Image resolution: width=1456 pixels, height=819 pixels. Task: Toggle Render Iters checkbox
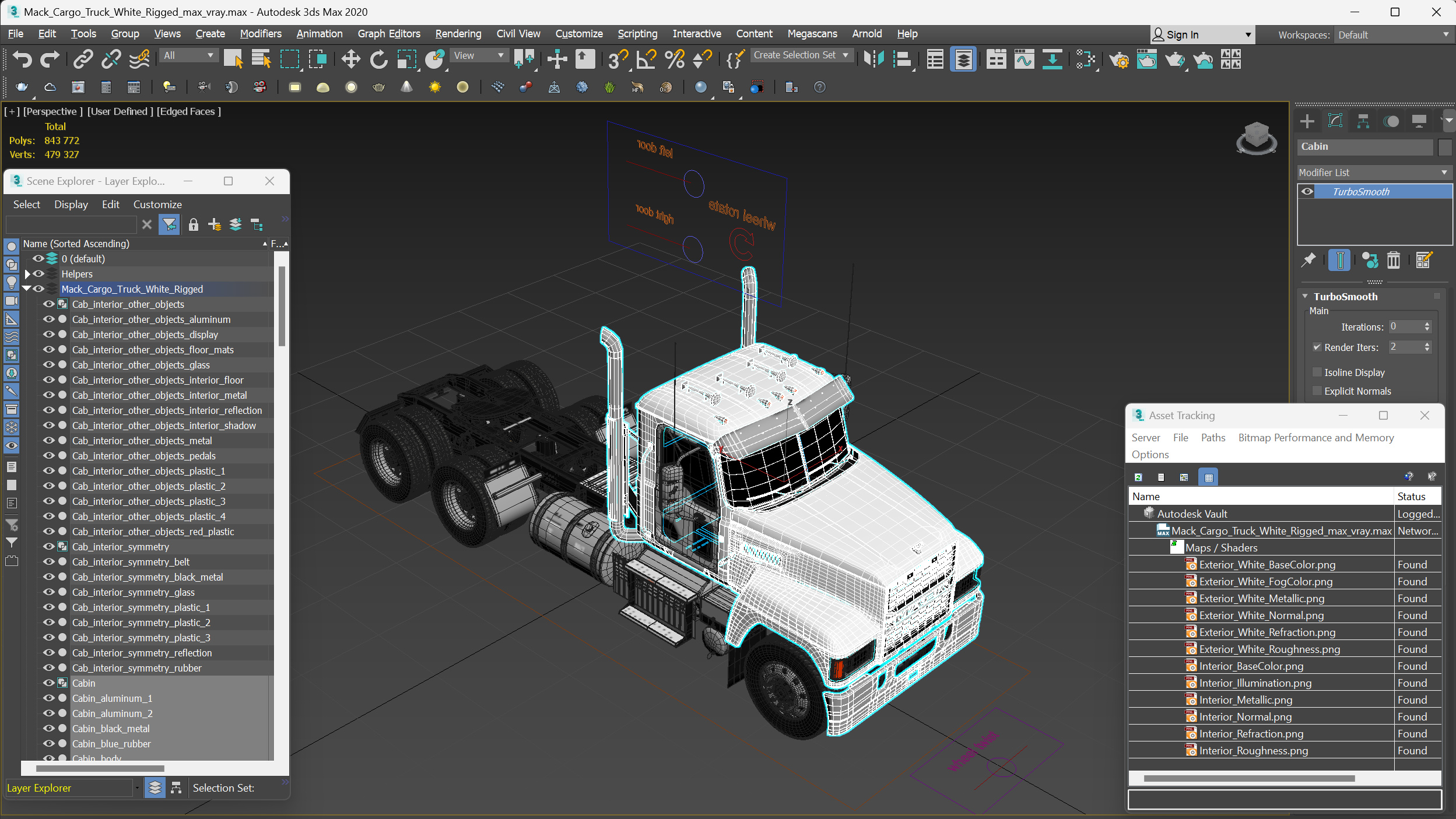[x=1317, y=347]
